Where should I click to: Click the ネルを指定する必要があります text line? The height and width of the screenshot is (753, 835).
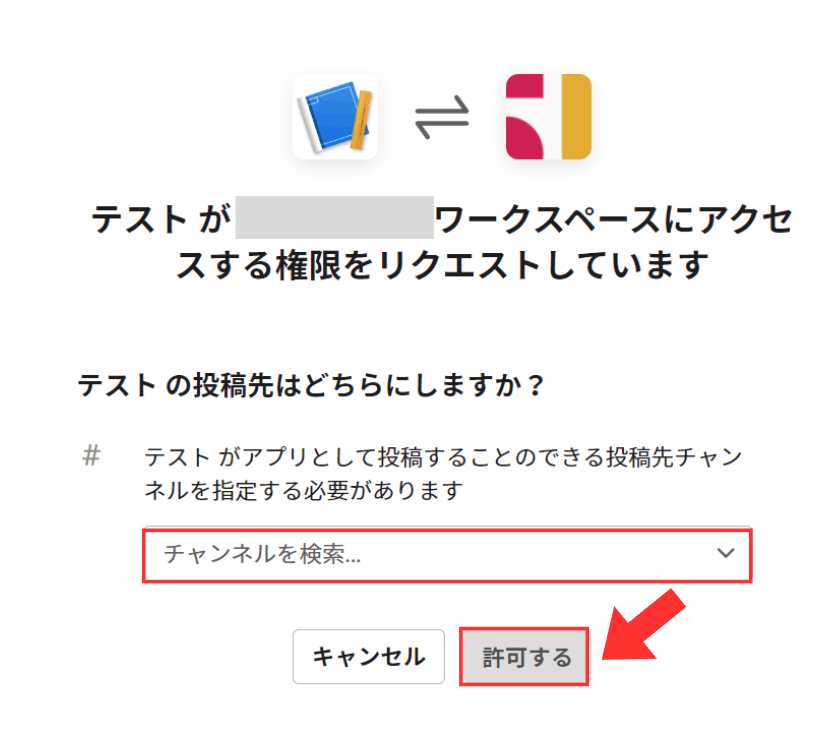pyautogui.click(x=304, y=490)
